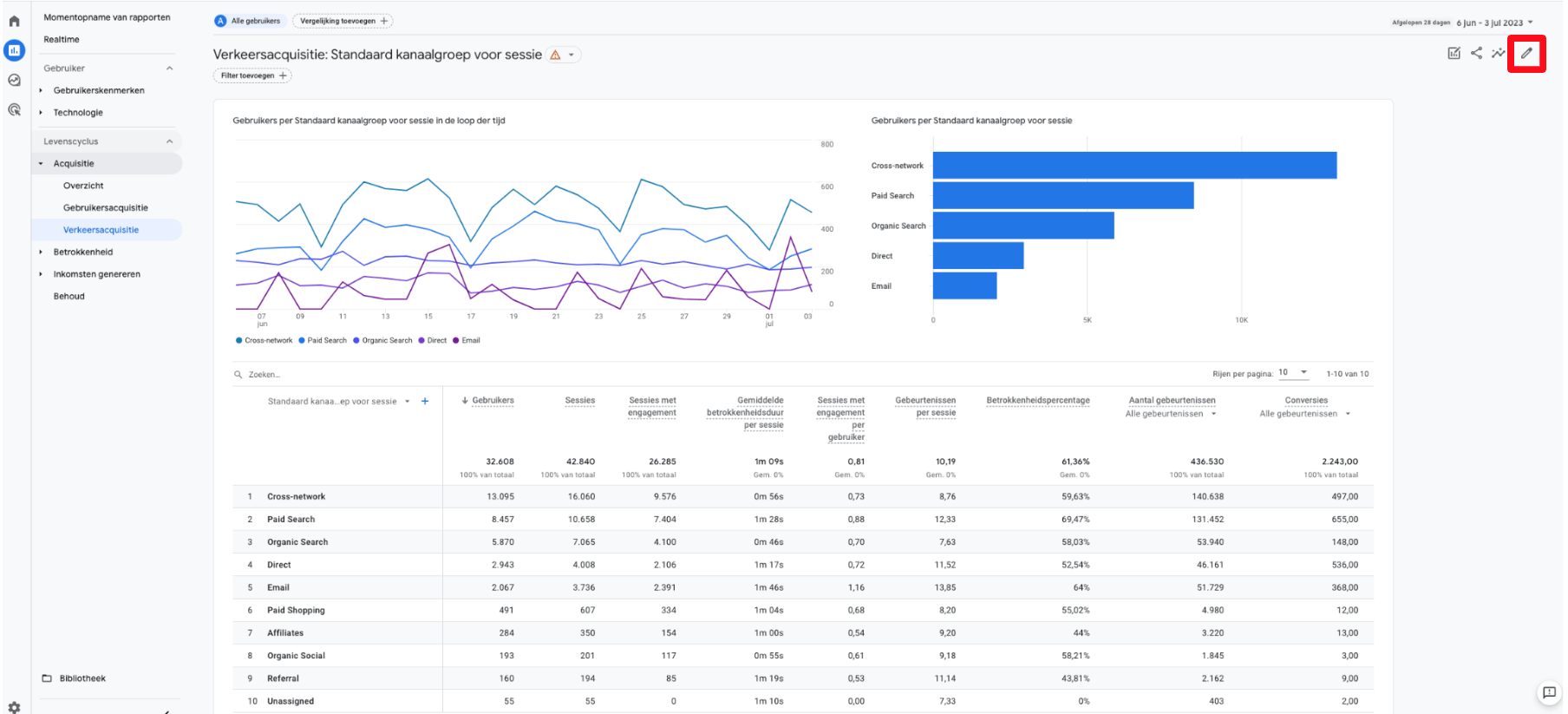Open Admin settings gear icon
This screenshot has height=714, width=1568.
tap(14, 707)
